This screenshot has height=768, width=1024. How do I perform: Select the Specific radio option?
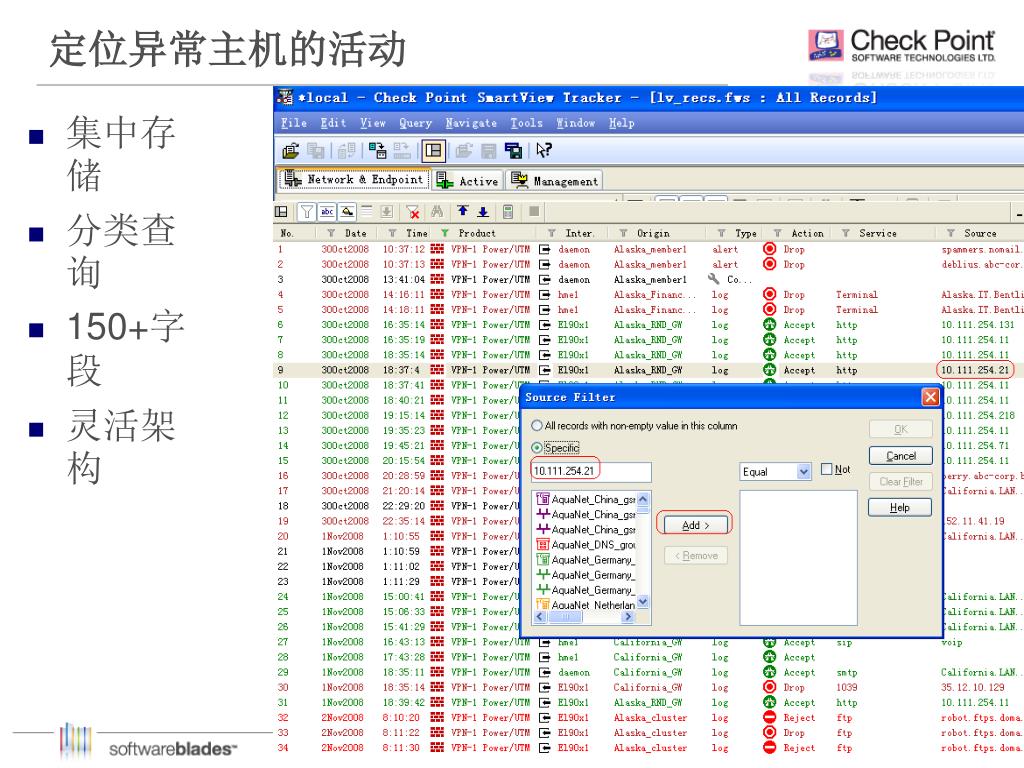537,448
